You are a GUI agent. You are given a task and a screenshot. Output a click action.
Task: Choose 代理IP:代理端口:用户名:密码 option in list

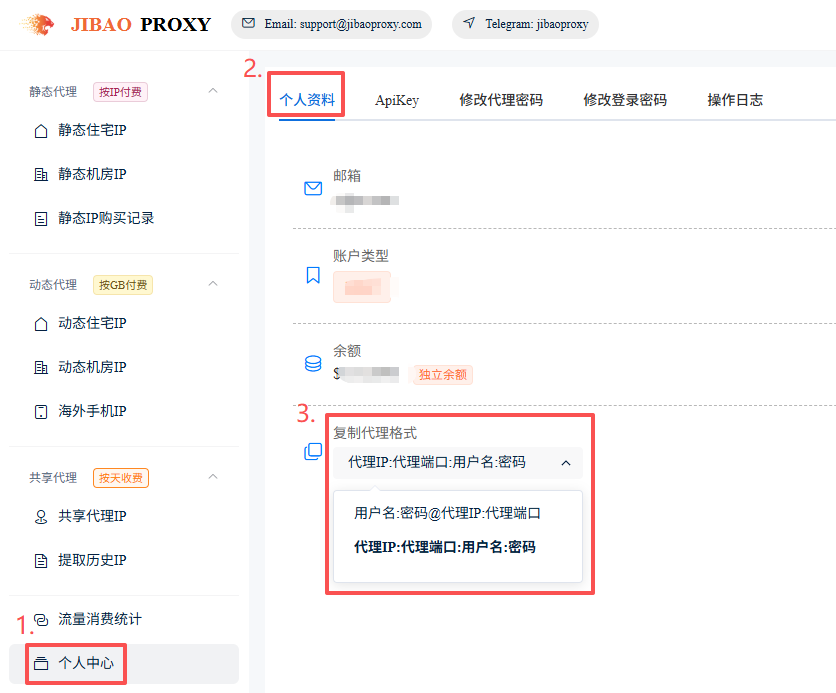pyautogui.click(x=444, y=548)
